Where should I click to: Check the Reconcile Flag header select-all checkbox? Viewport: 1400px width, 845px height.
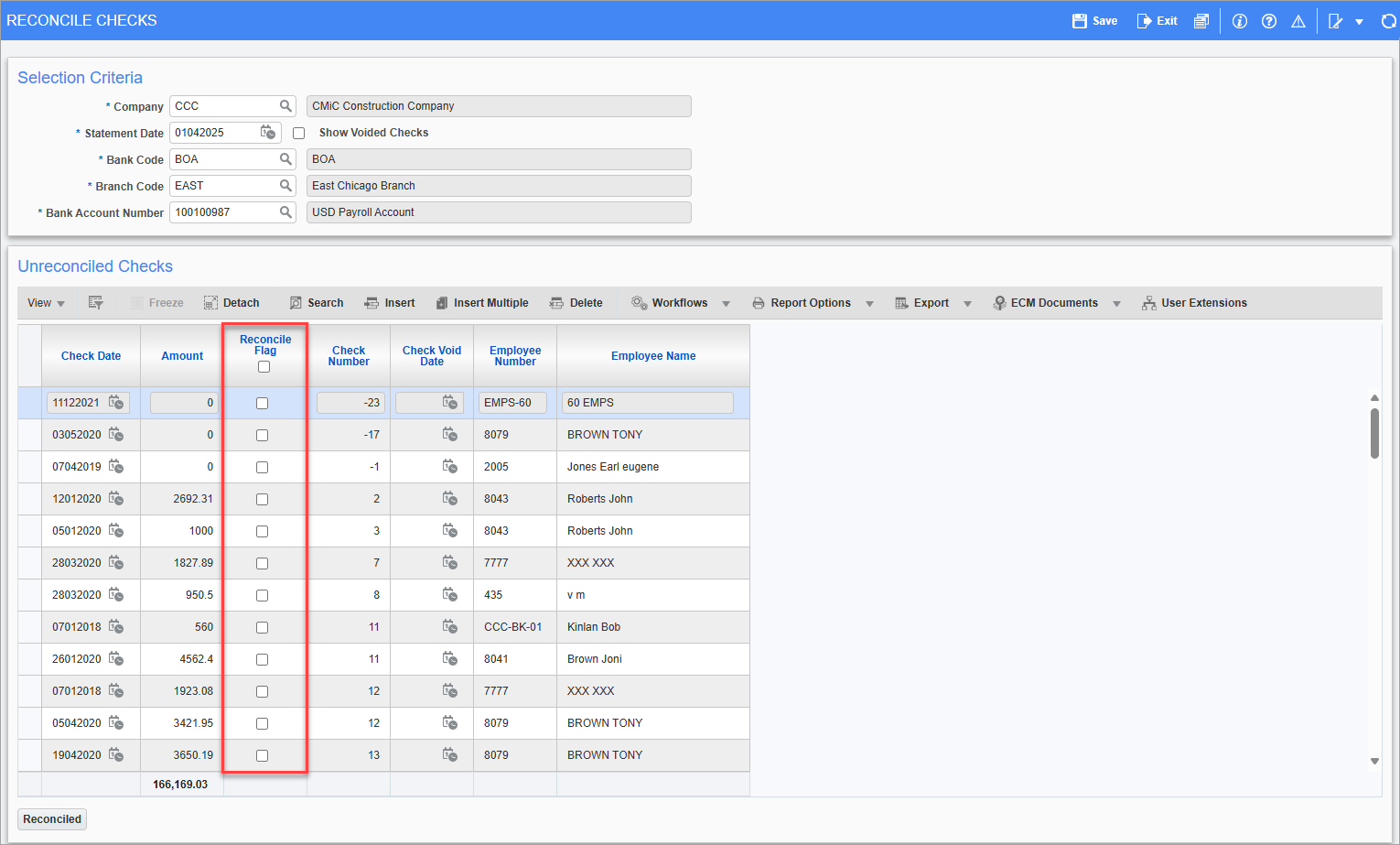264,367
